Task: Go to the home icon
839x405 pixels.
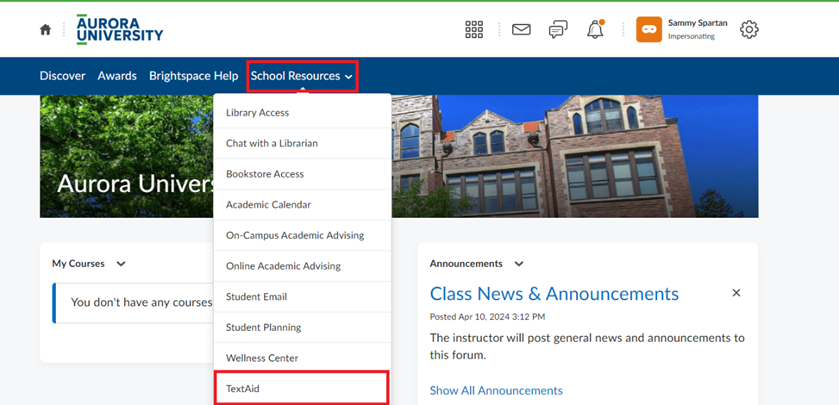Action: coord(45,30)
